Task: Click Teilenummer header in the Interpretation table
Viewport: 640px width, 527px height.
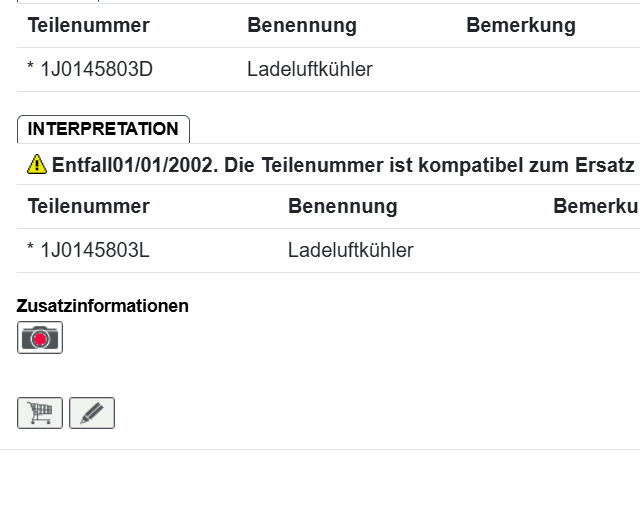Action: pyautogui.click(x=88, y=206)
